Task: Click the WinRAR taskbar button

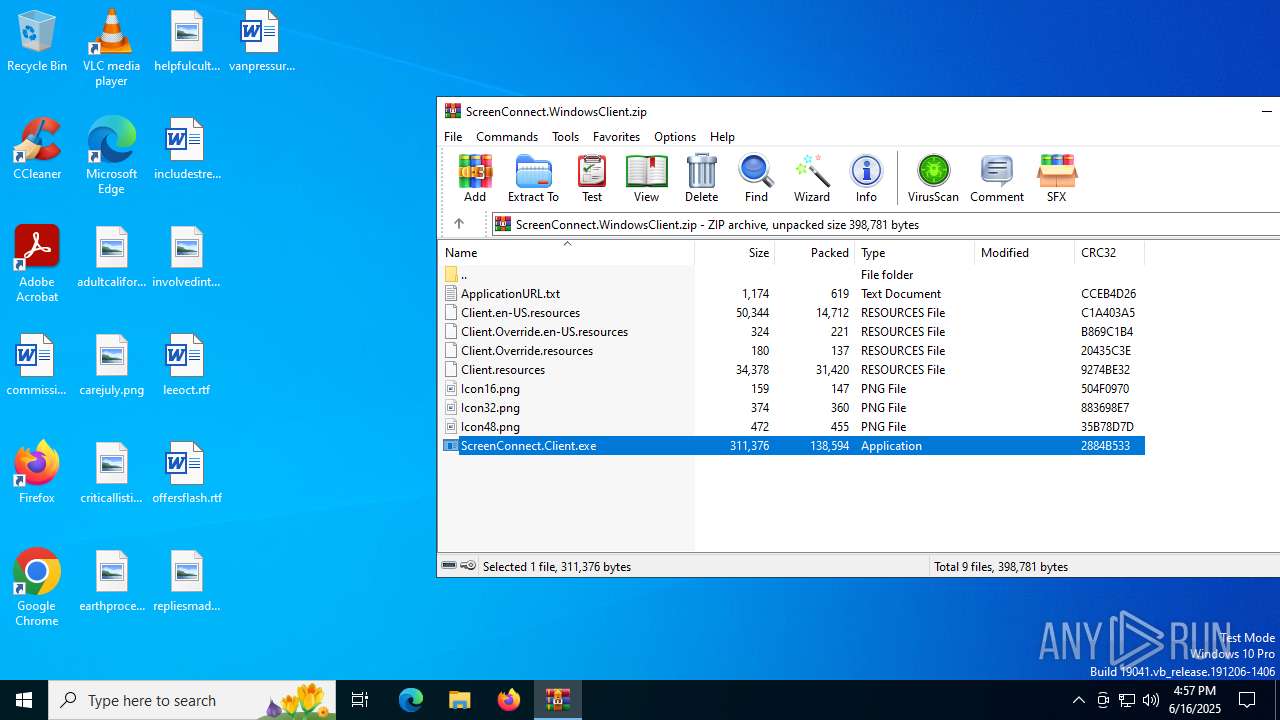Action: click(557, 700)
